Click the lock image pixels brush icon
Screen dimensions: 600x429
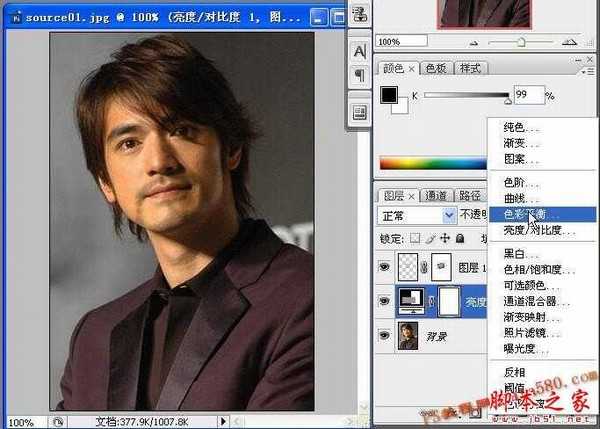click(432, 239)
